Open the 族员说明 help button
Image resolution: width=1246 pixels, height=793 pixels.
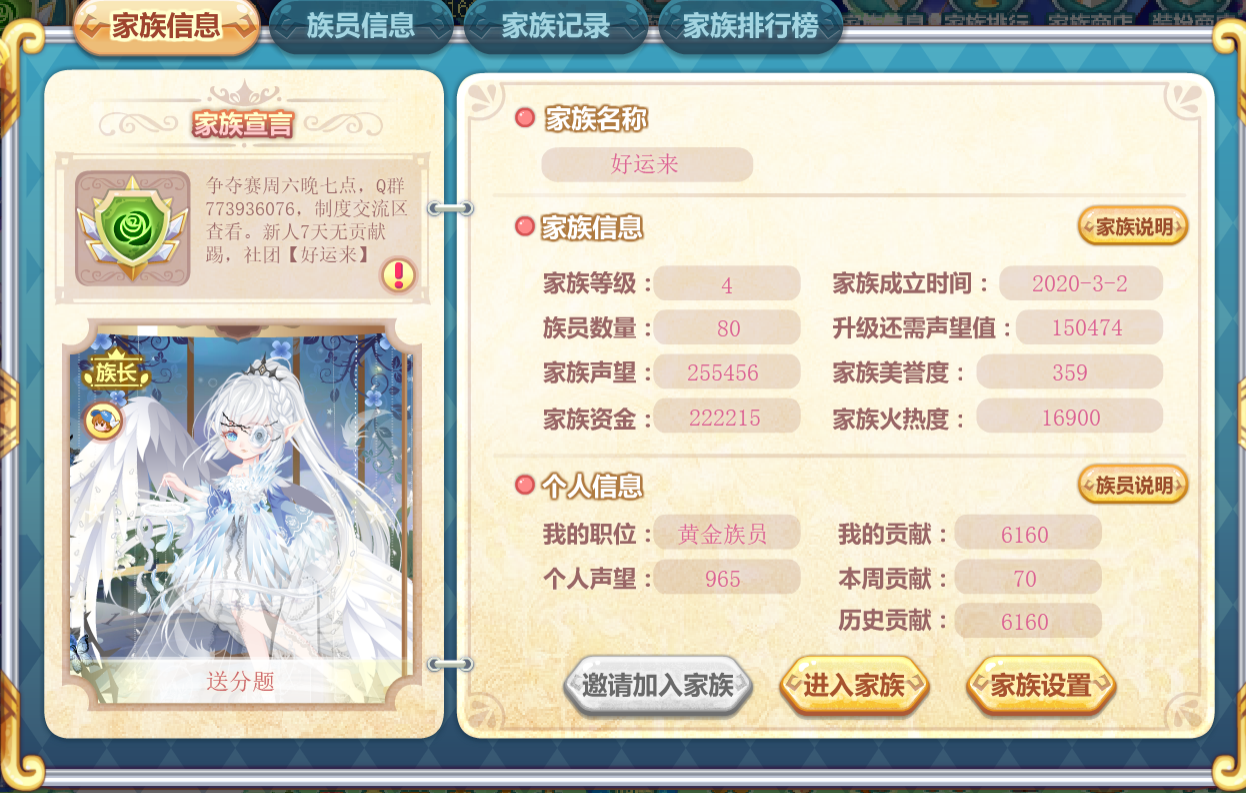(1133, 485)
